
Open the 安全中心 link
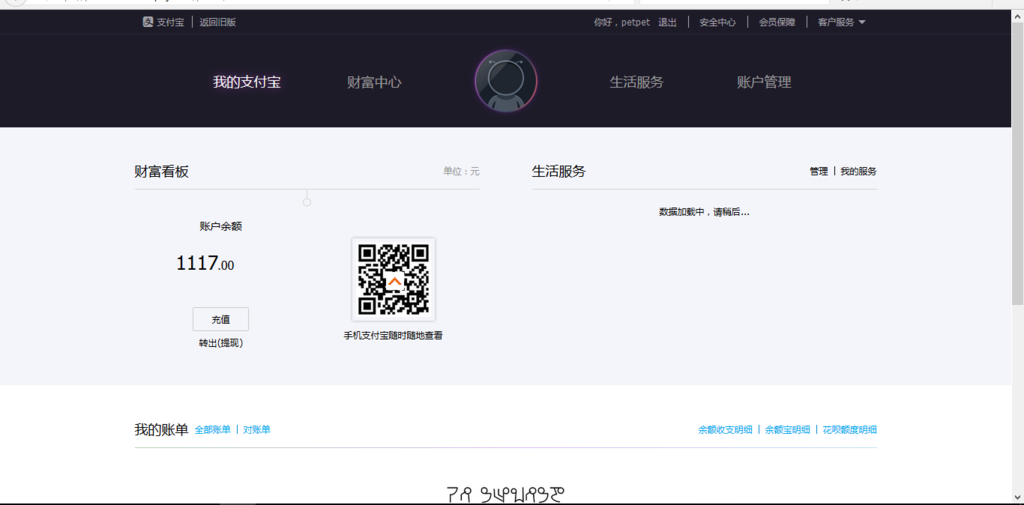click(x=717, y=22)
